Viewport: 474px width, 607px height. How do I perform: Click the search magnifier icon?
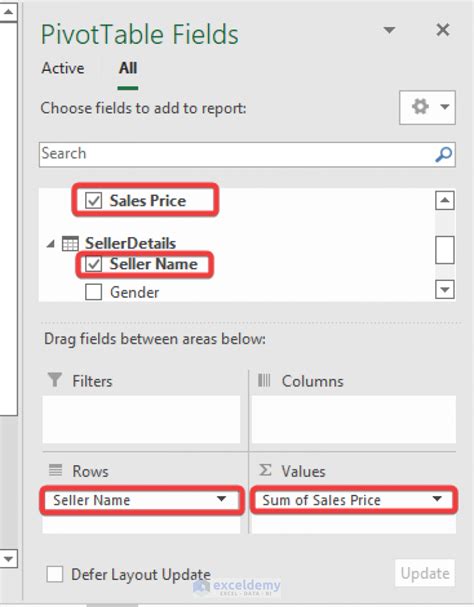(x=443, y=154)
